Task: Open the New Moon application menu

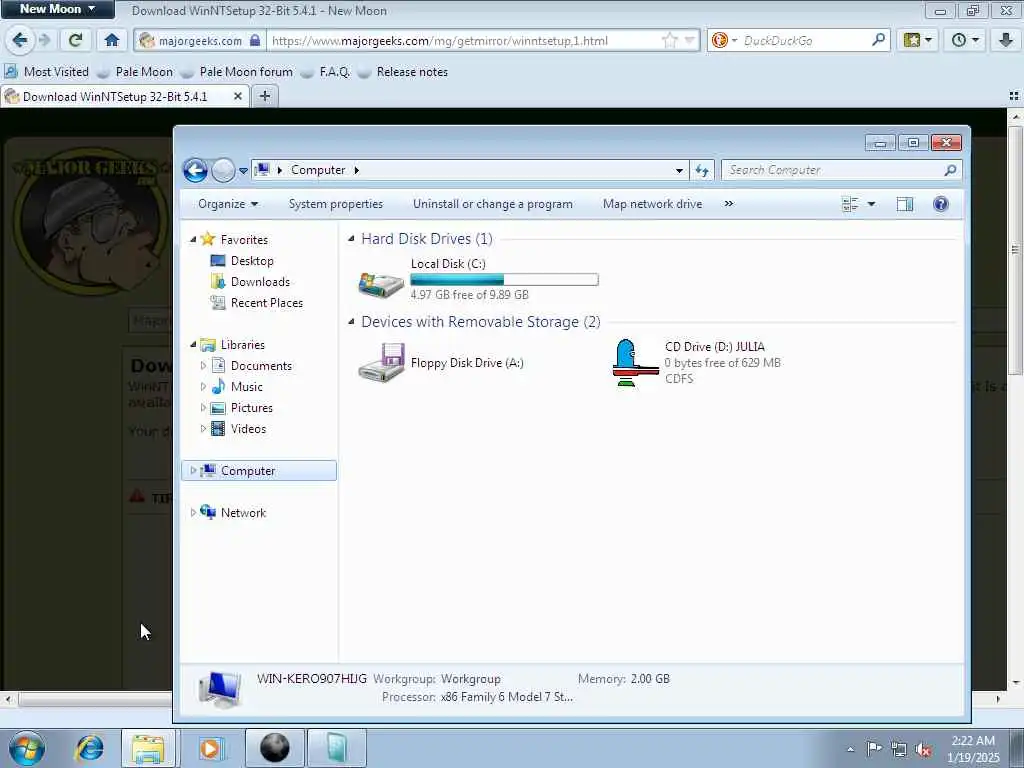Action: click(x=57, y=9)
